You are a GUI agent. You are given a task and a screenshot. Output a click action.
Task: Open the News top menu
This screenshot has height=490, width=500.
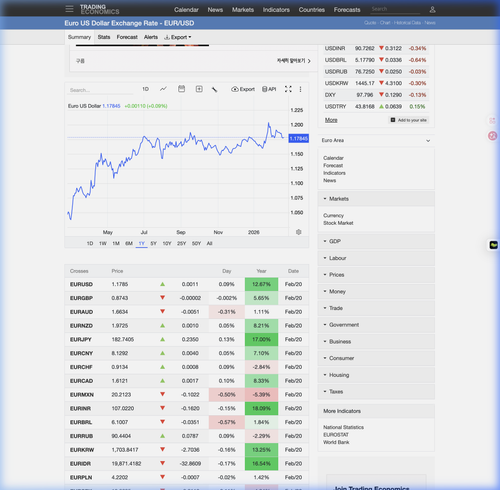(x=215, y=10)
